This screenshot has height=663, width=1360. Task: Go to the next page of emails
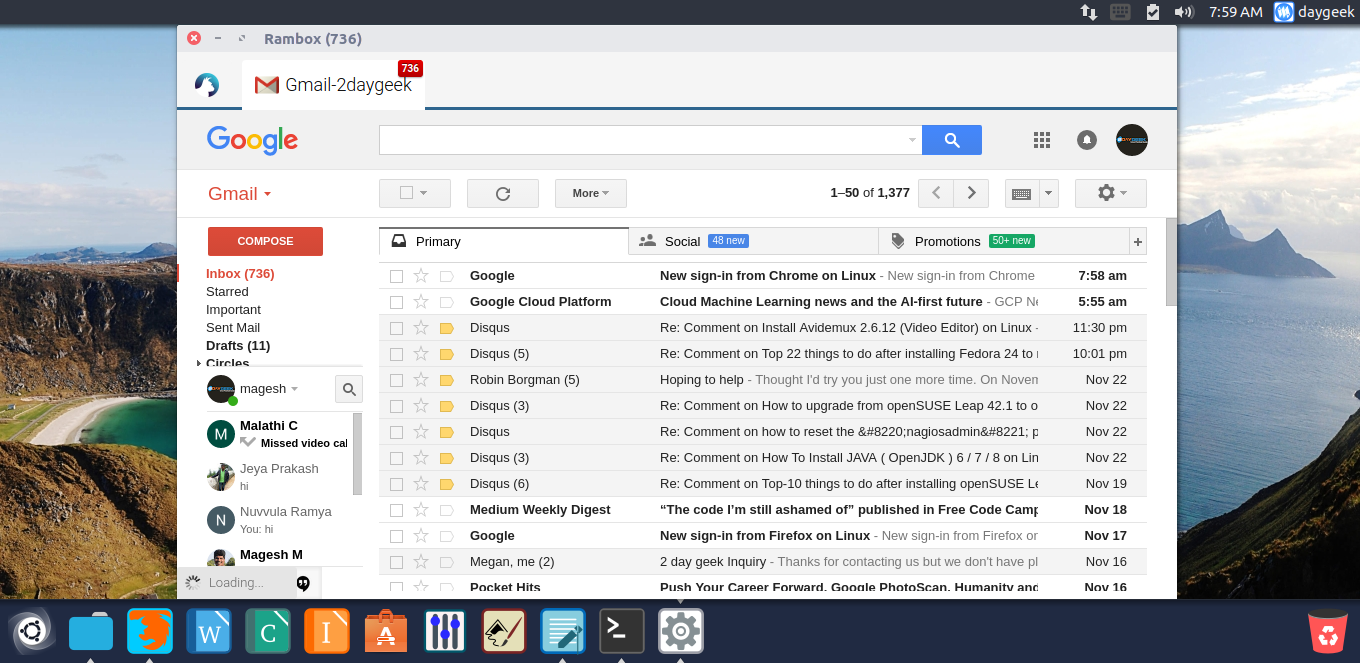point(970,193)
